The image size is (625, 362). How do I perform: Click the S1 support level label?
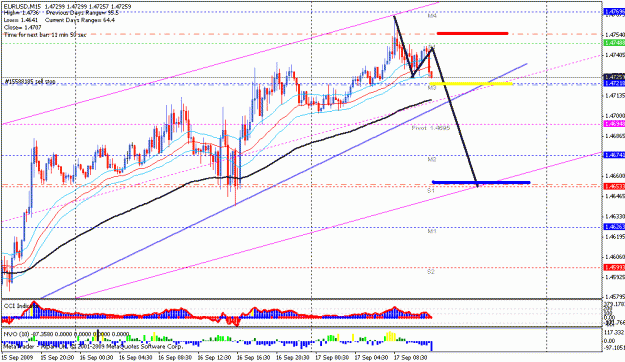431,191
